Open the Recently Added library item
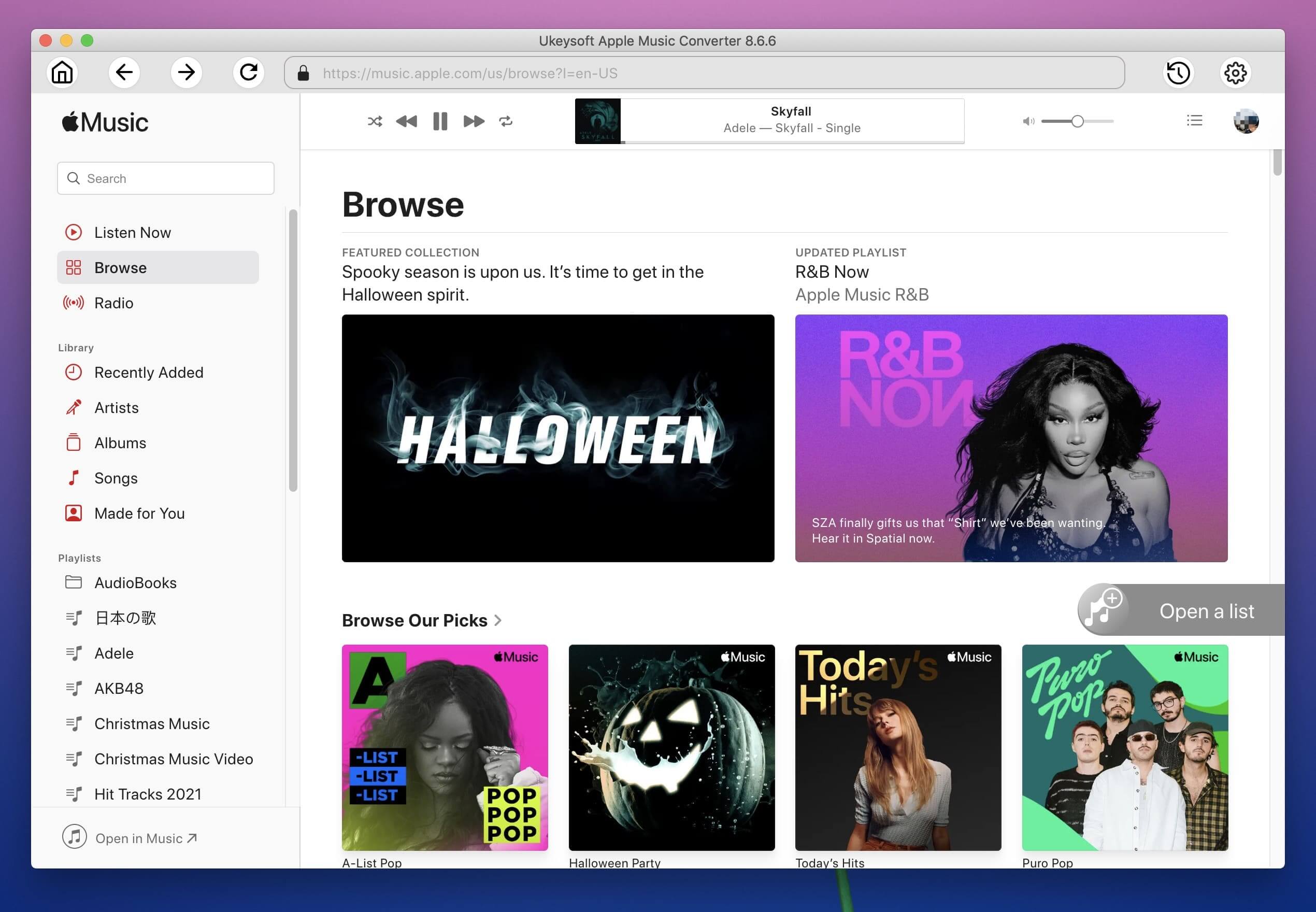This screenshot has height=912, width=1316. (148, 371)
